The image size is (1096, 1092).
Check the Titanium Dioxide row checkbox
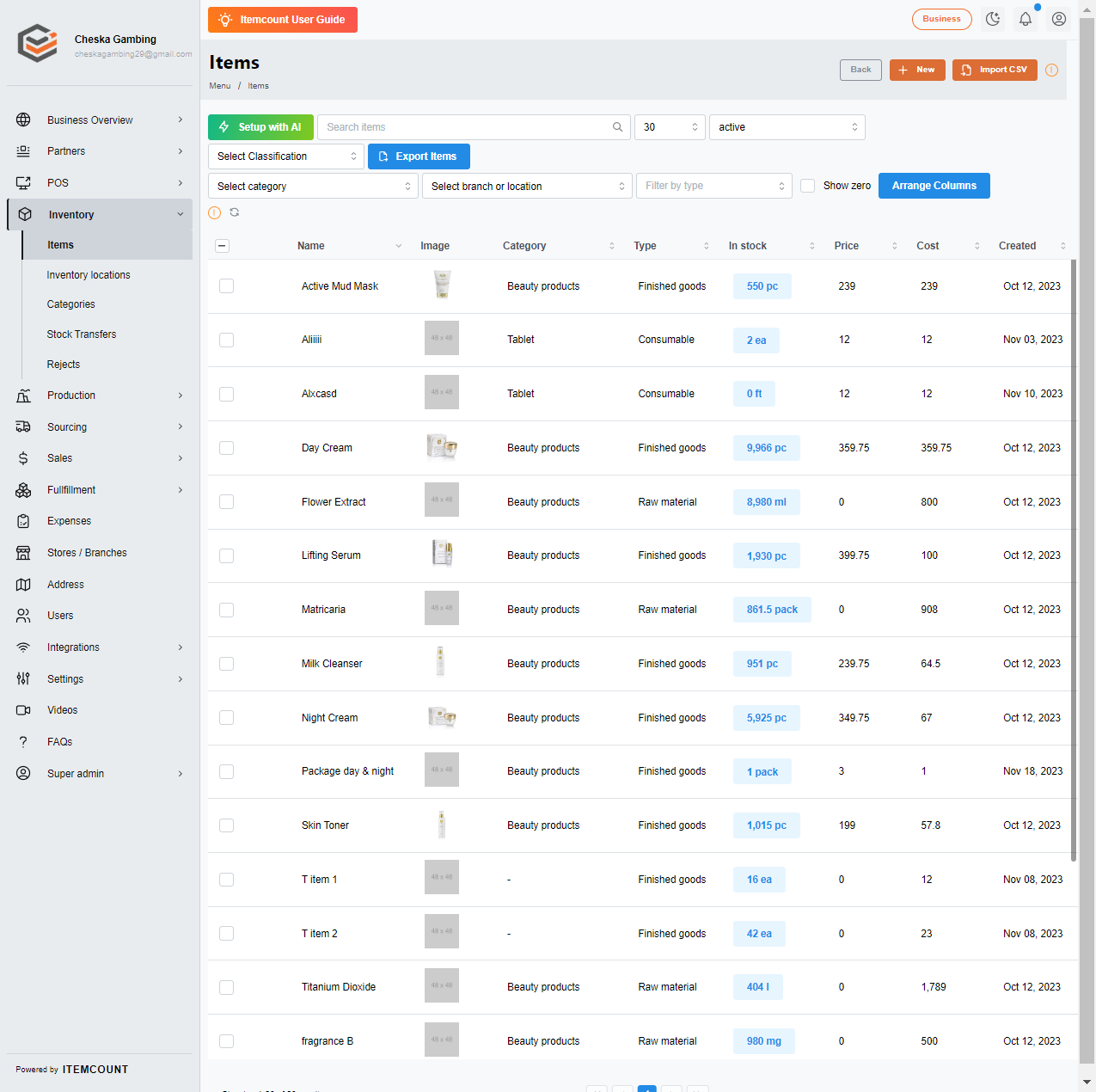point(226,987)
